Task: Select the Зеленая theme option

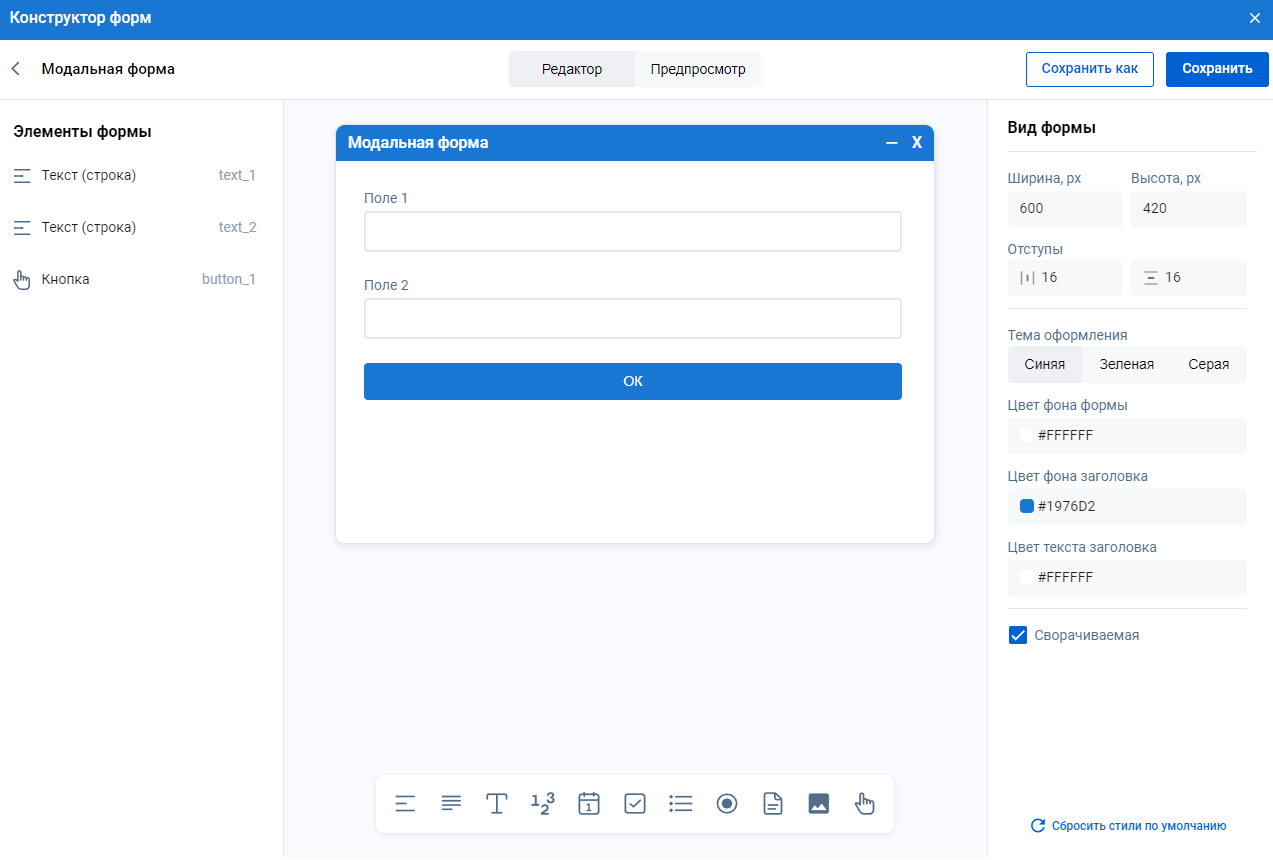Action: 1126,365
